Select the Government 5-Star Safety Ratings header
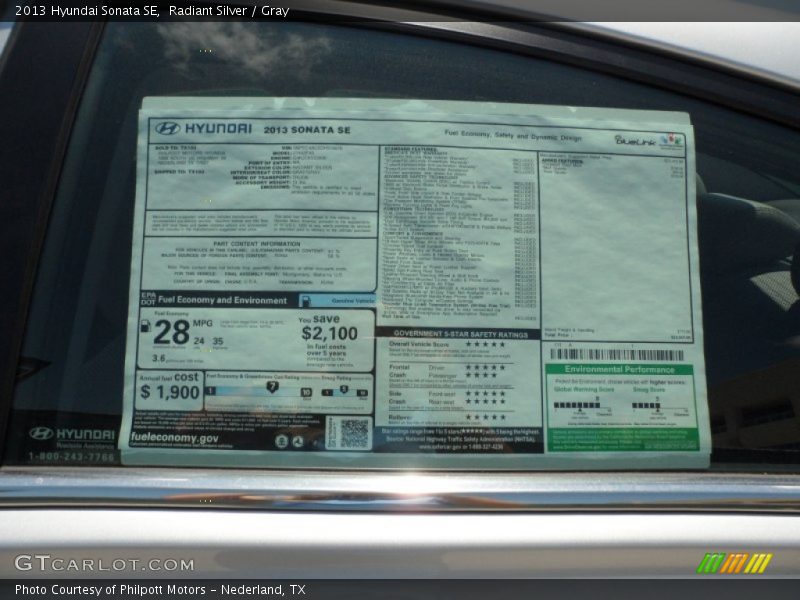 (460, 334)
